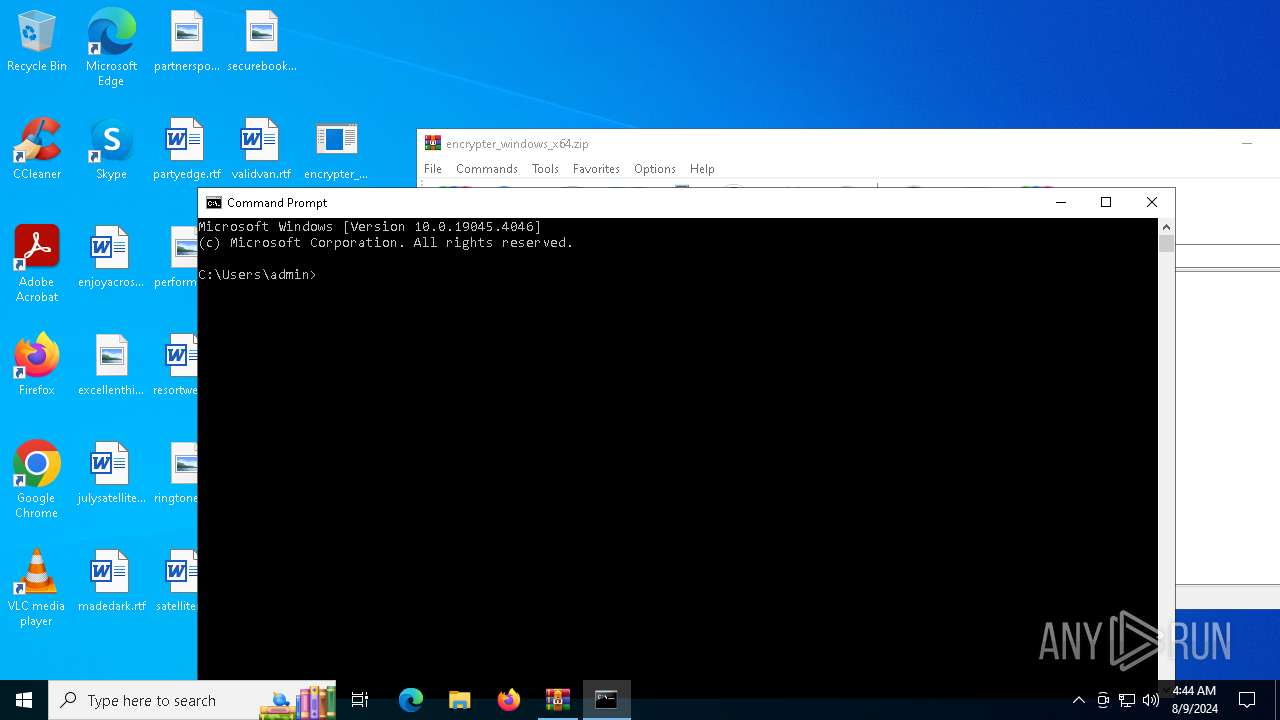Select the partnerspo... image file on desktop
The image size is (1280, 720).
[x=186, y=41]
